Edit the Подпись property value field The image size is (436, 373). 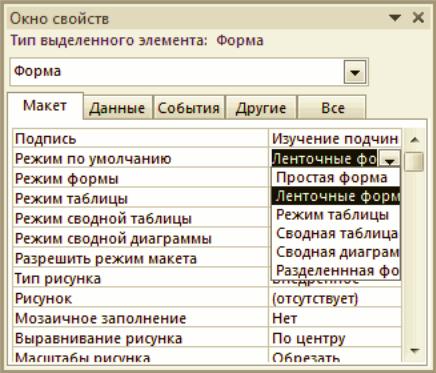pos(335,139)
